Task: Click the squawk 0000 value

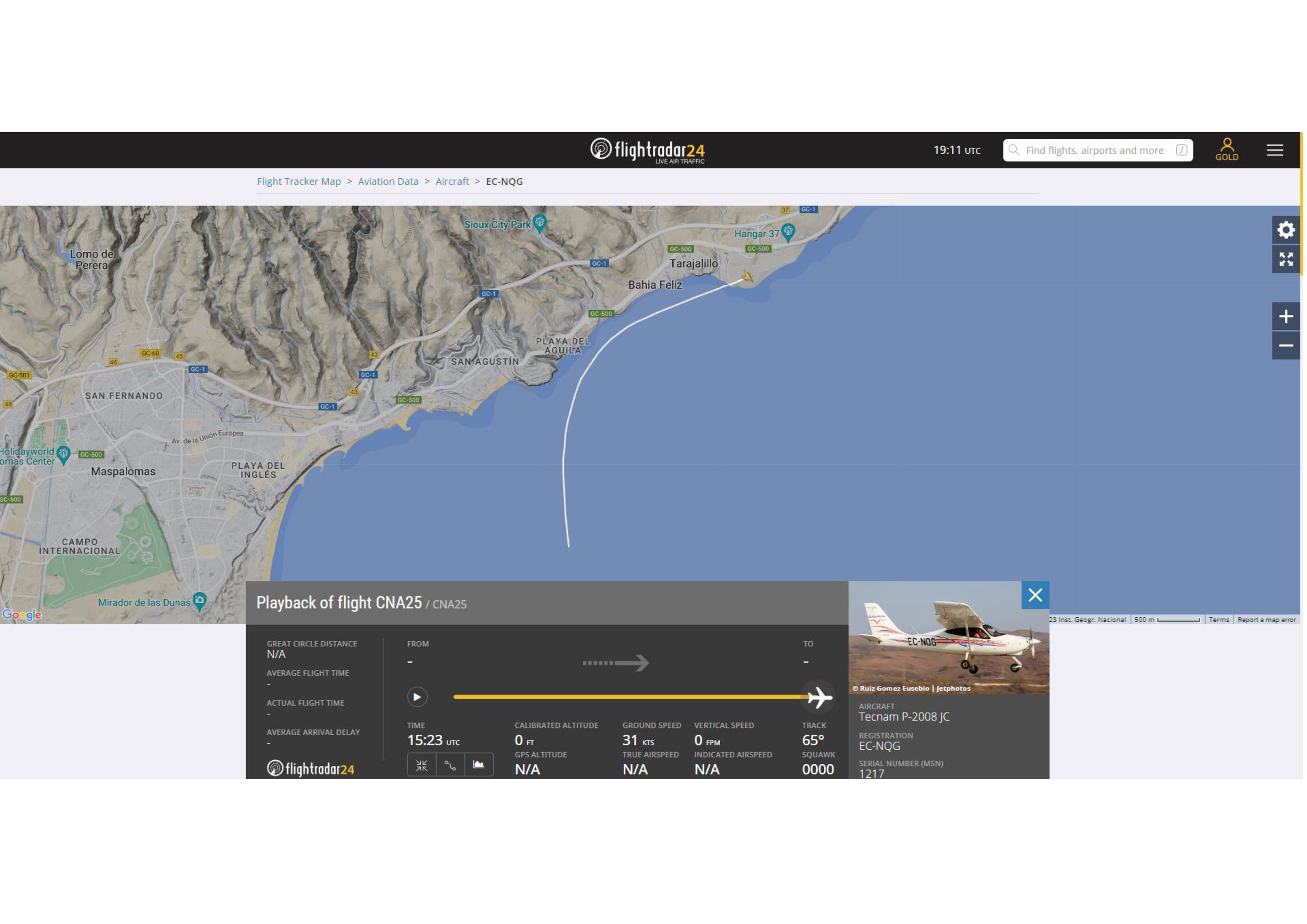Action: [x=819, y=770]
